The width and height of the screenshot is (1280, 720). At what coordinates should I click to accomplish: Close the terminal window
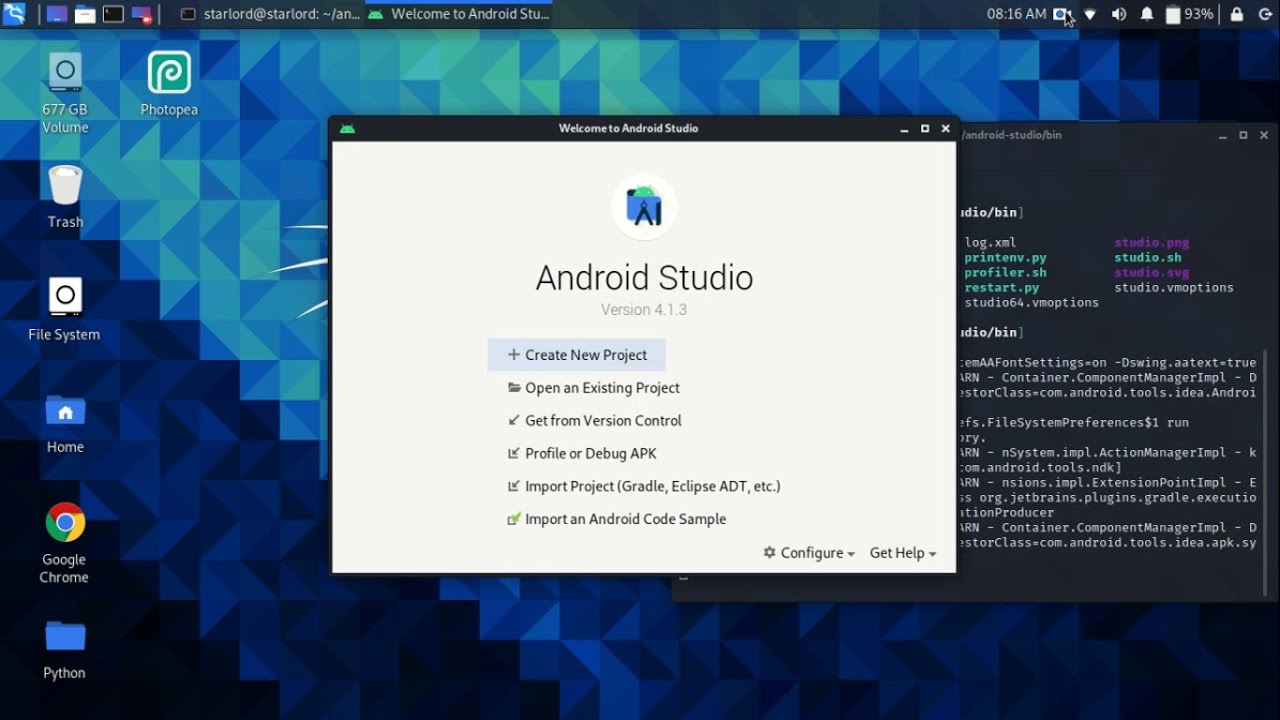(x=1264, y=135)
